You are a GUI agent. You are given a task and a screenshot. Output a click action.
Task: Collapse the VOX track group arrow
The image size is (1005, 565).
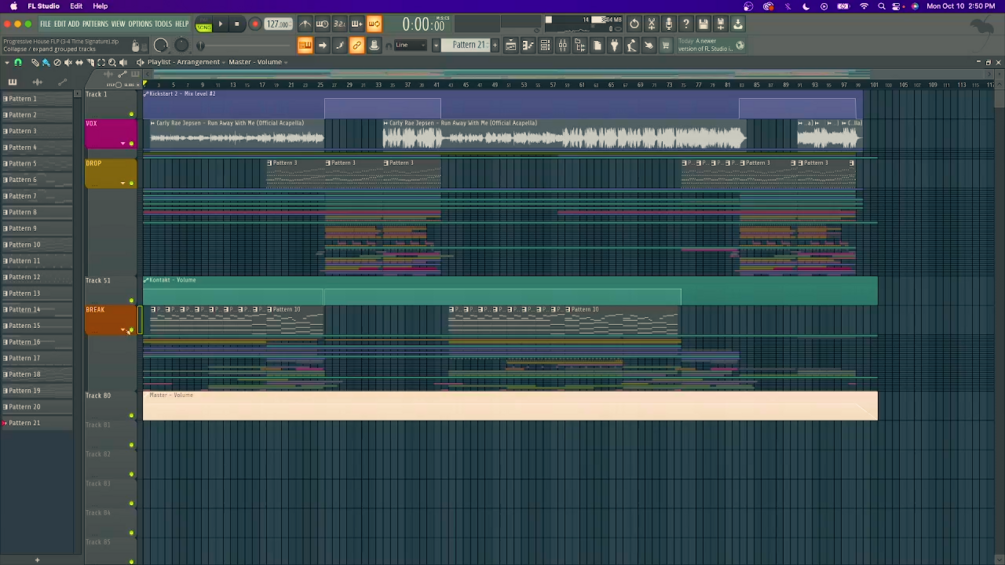click(123, 143)
